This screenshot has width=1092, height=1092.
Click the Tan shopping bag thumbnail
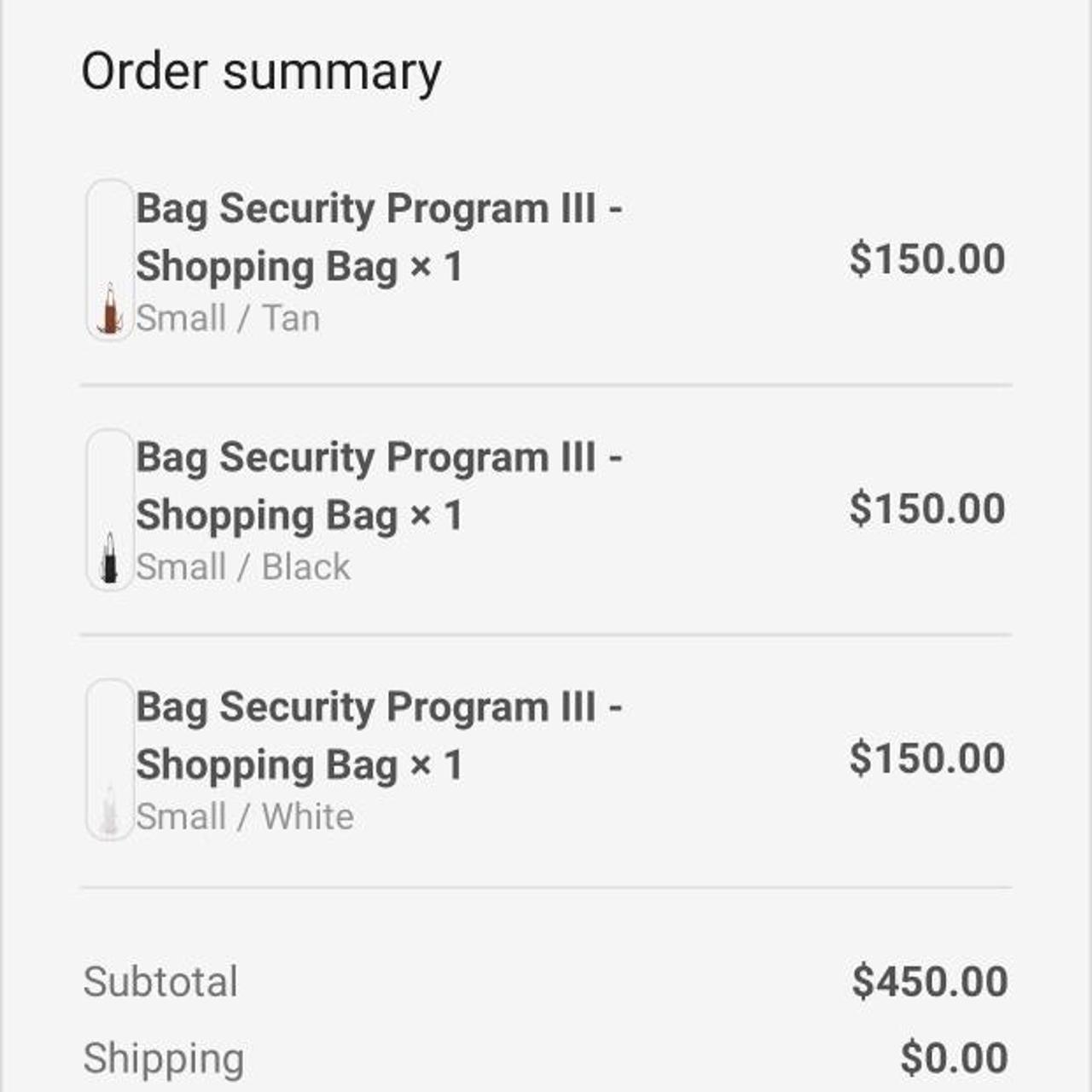coord(110,260)
